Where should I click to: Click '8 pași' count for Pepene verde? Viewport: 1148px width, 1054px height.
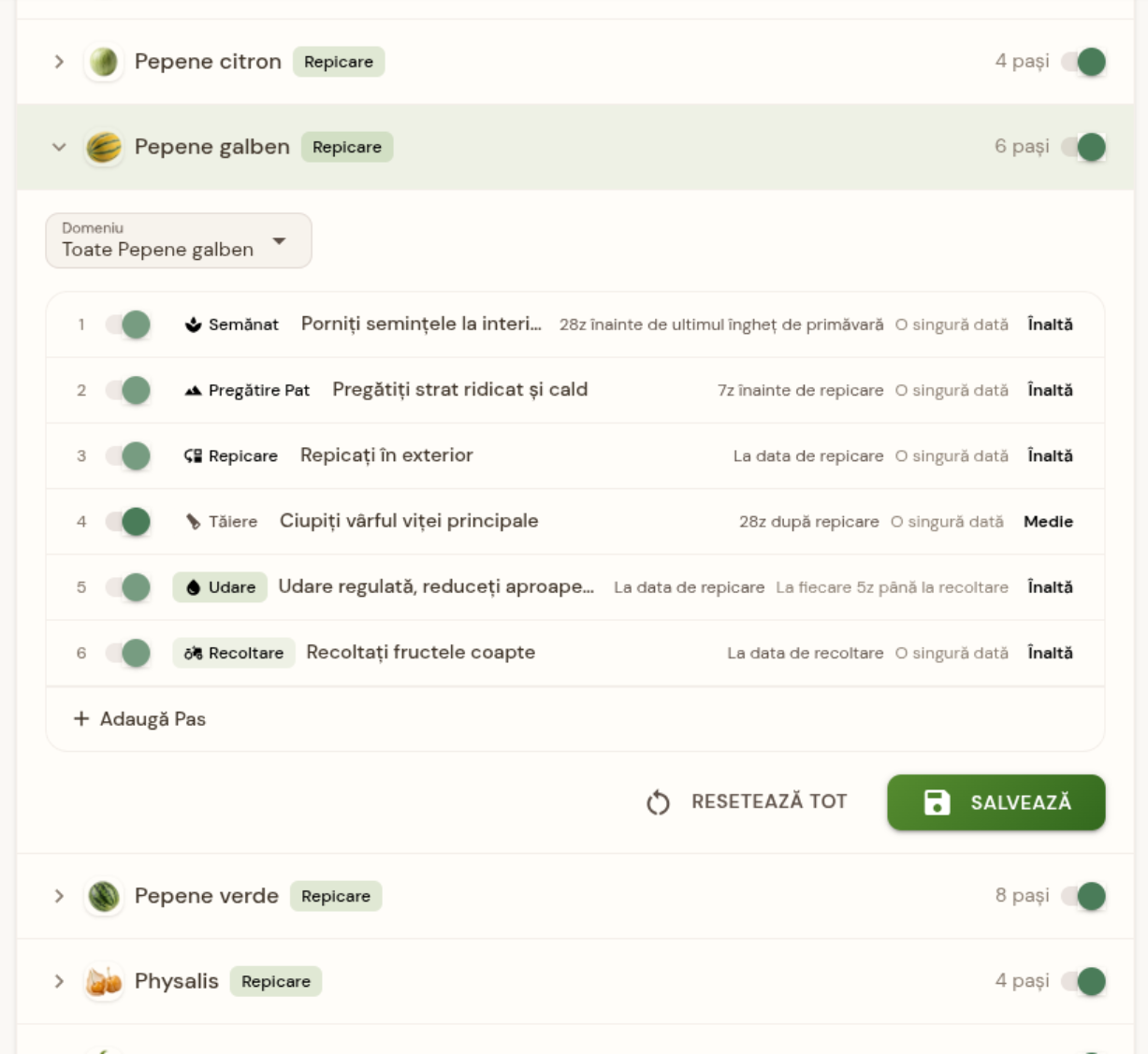[x=1022, y=895]
